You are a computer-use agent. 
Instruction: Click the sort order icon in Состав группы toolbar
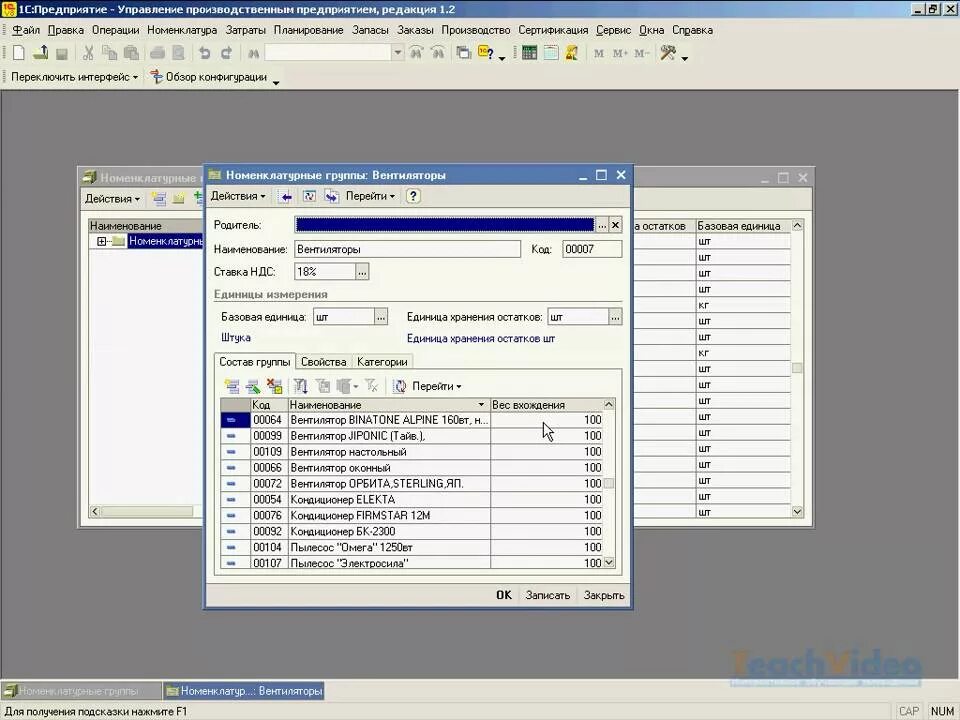pyautogui.click(x=301, y=386)
